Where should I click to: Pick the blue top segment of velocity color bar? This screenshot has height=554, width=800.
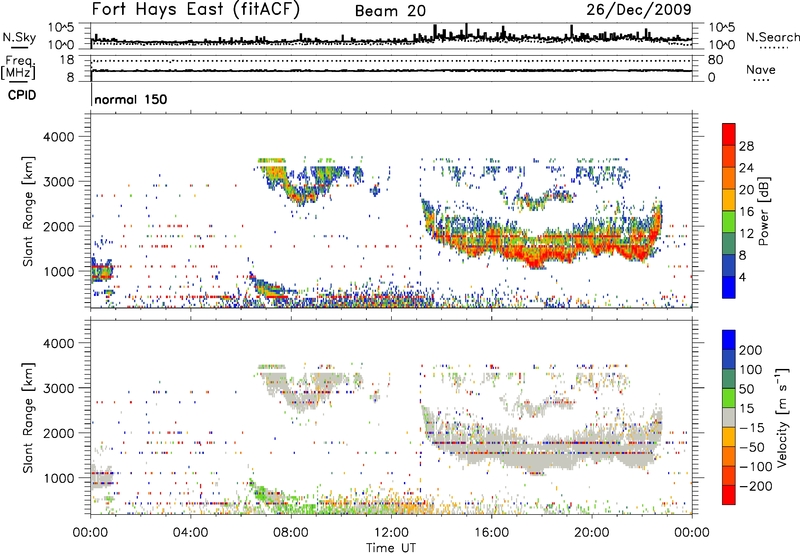729,340
